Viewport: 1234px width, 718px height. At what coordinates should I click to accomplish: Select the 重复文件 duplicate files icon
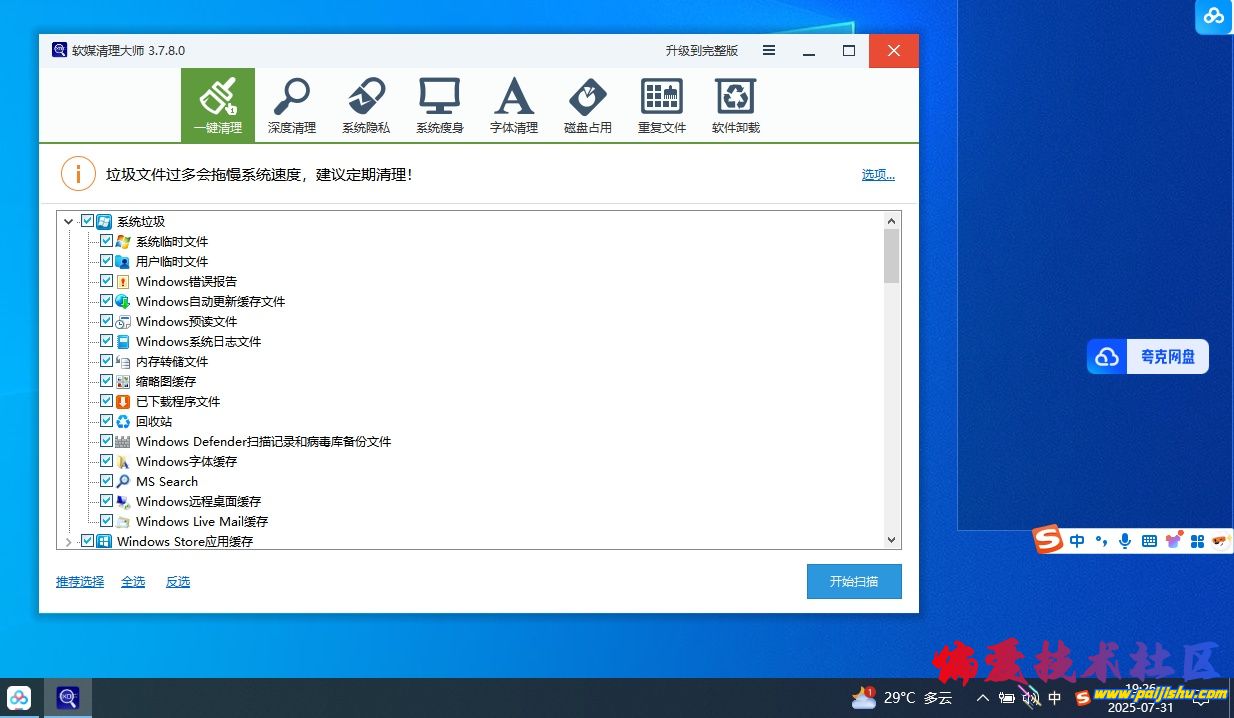tap(662, 106)
